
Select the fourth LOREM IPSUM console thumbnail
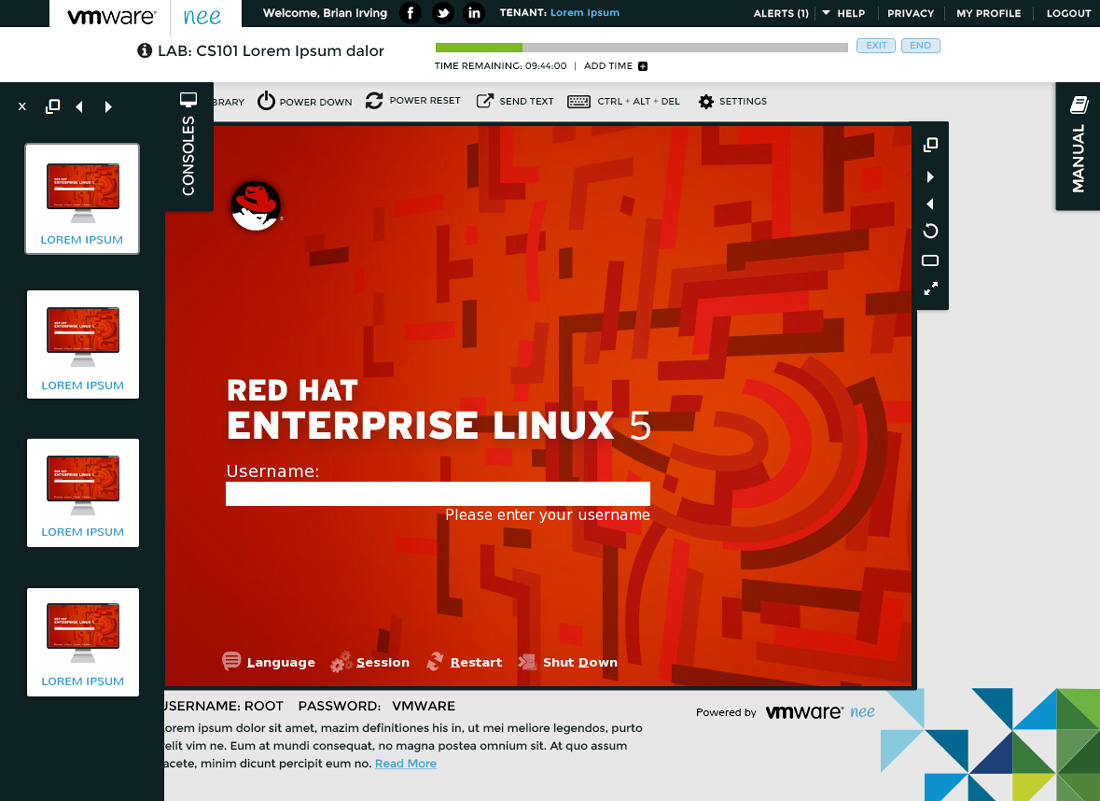pos(83,642)
